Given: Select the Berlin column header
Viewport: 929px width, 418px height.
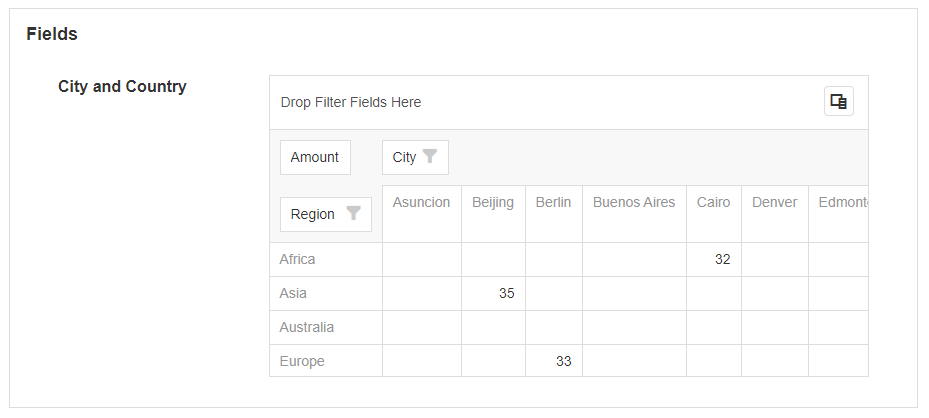Looking at the screenshot, I should pyautogui.click(x=553, y=202).
